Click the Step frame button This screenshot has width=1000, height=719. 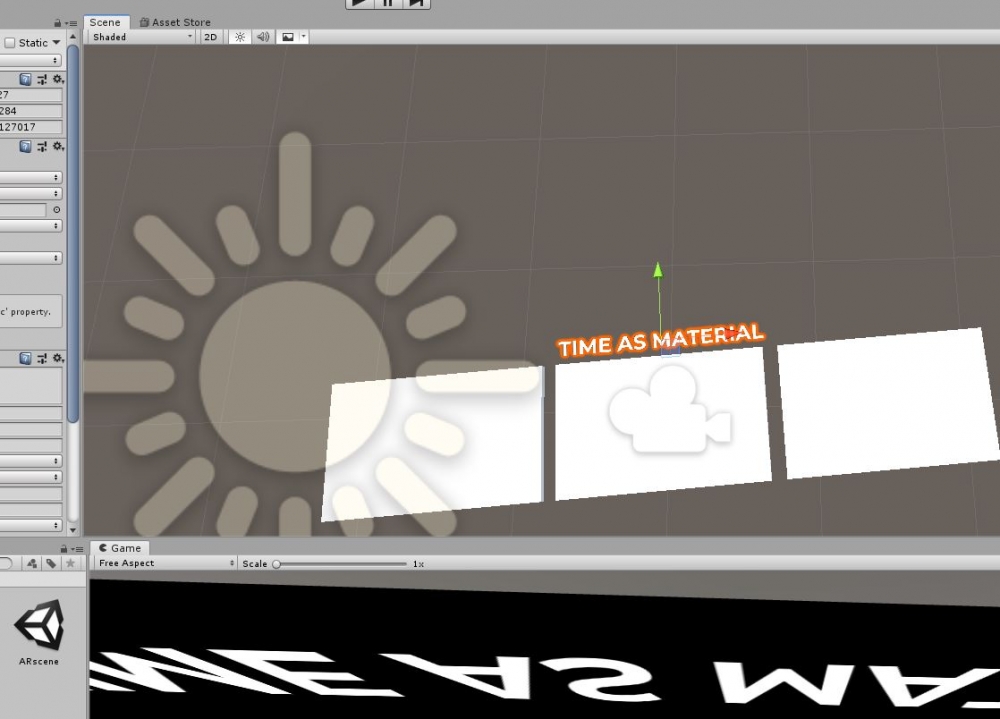click(x=417, y=3)
